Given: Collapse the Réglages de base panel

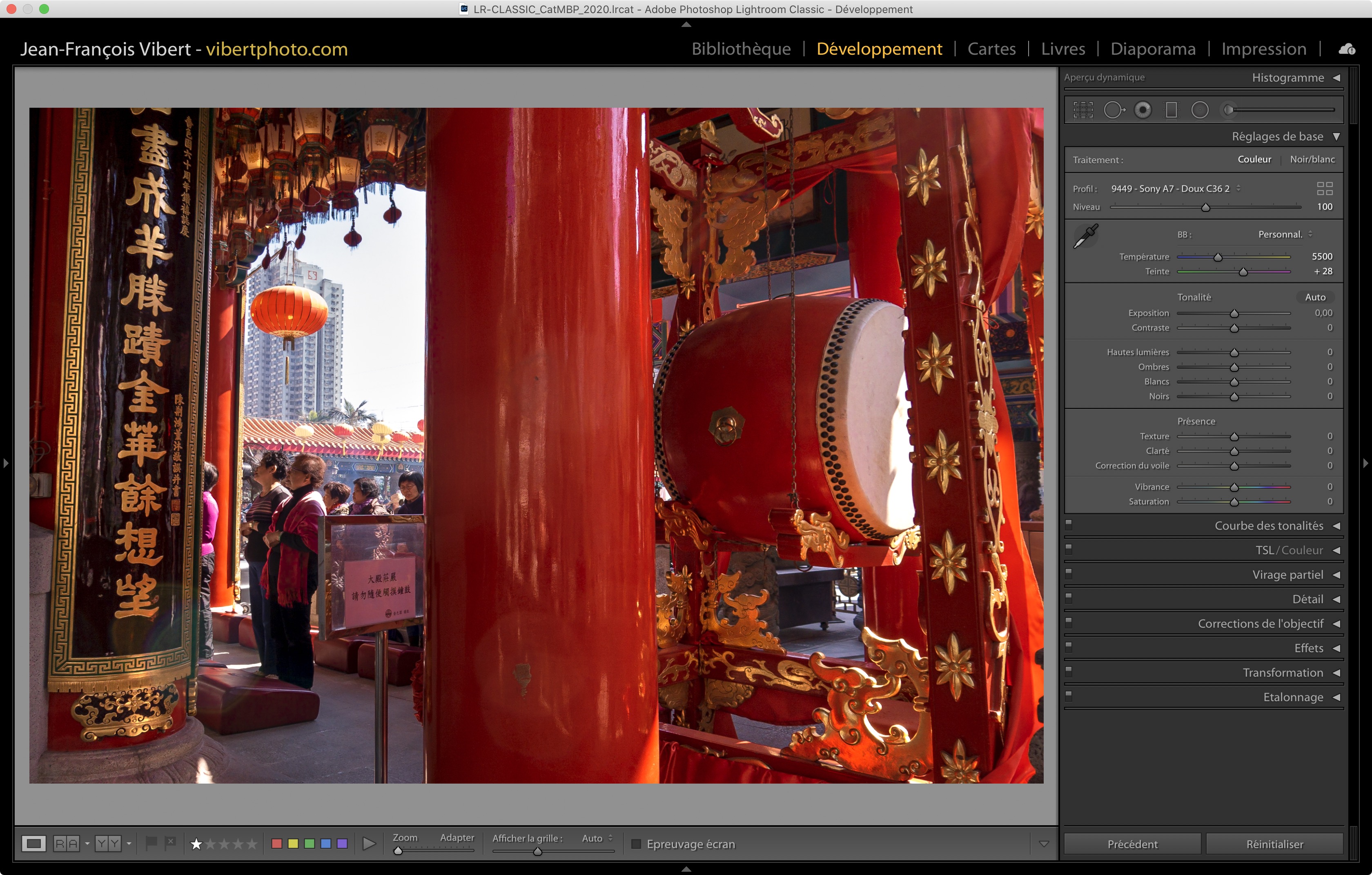Looking at the screenshot, I should pos(1336,137).
